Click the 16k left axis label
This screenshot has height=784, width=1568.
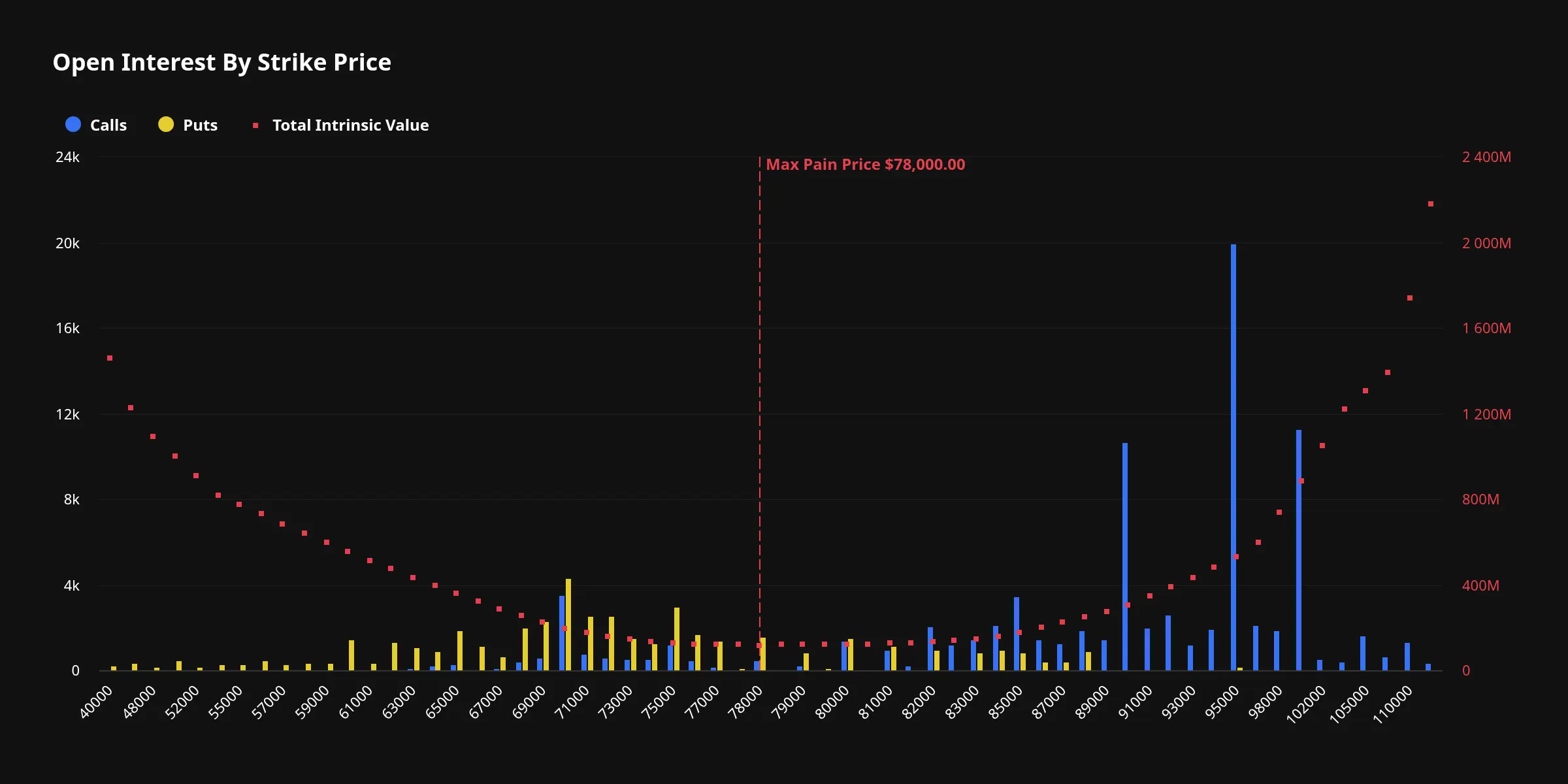(67, 328)
